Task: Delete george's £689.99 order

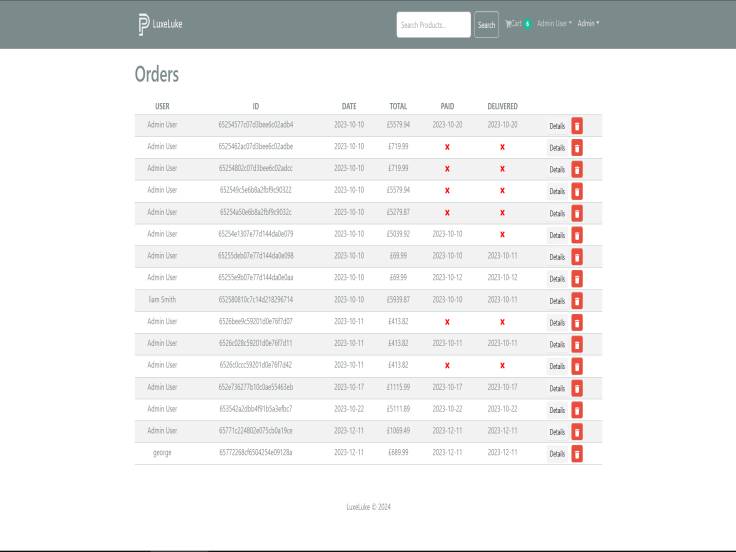Action: click(577, 454)
